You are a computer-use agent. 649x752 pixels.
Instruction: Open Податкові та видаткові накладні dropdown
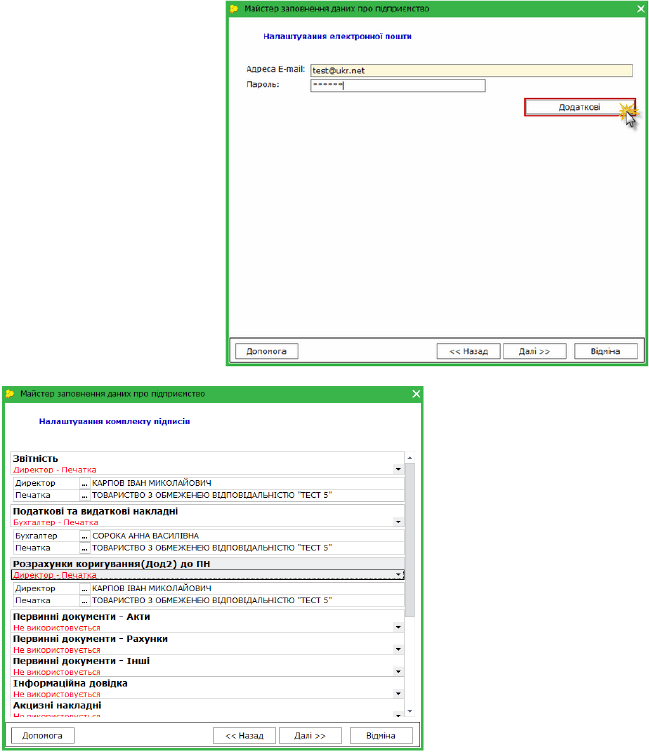coord(398,522)
